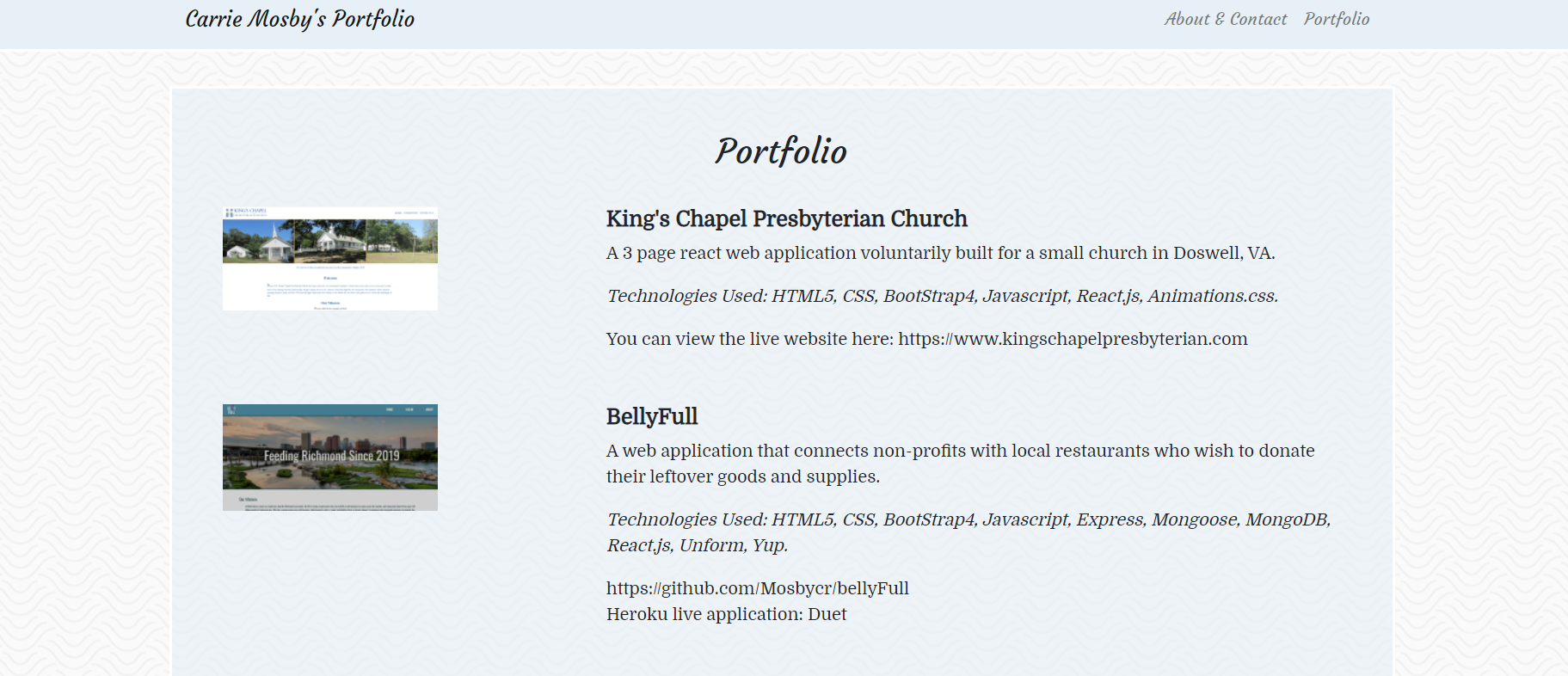
Task: Click the King's Chapel Presbyterian Church heading
Action: coord(786,218)
